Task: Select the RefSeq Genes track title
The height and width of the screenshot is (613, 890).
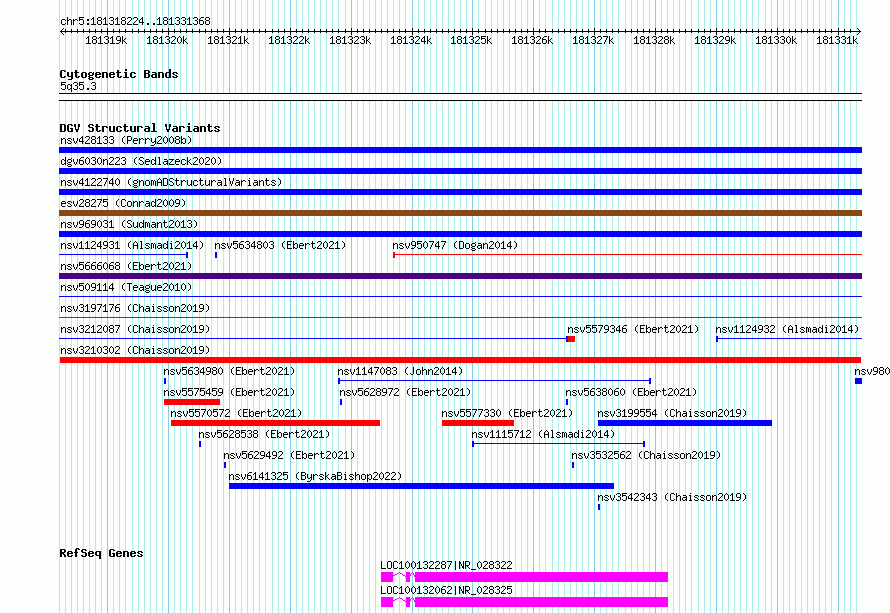Action: [x=101, y=553]
